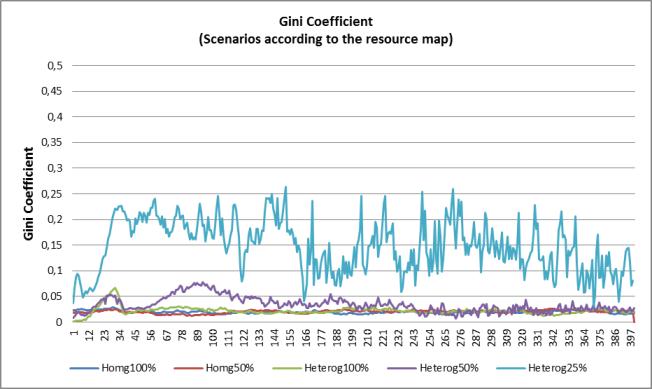The height and width of the screenshot is (389, 652).
Task: Click the blue Homg100% legend line swatch
Action: coord(84,368)
